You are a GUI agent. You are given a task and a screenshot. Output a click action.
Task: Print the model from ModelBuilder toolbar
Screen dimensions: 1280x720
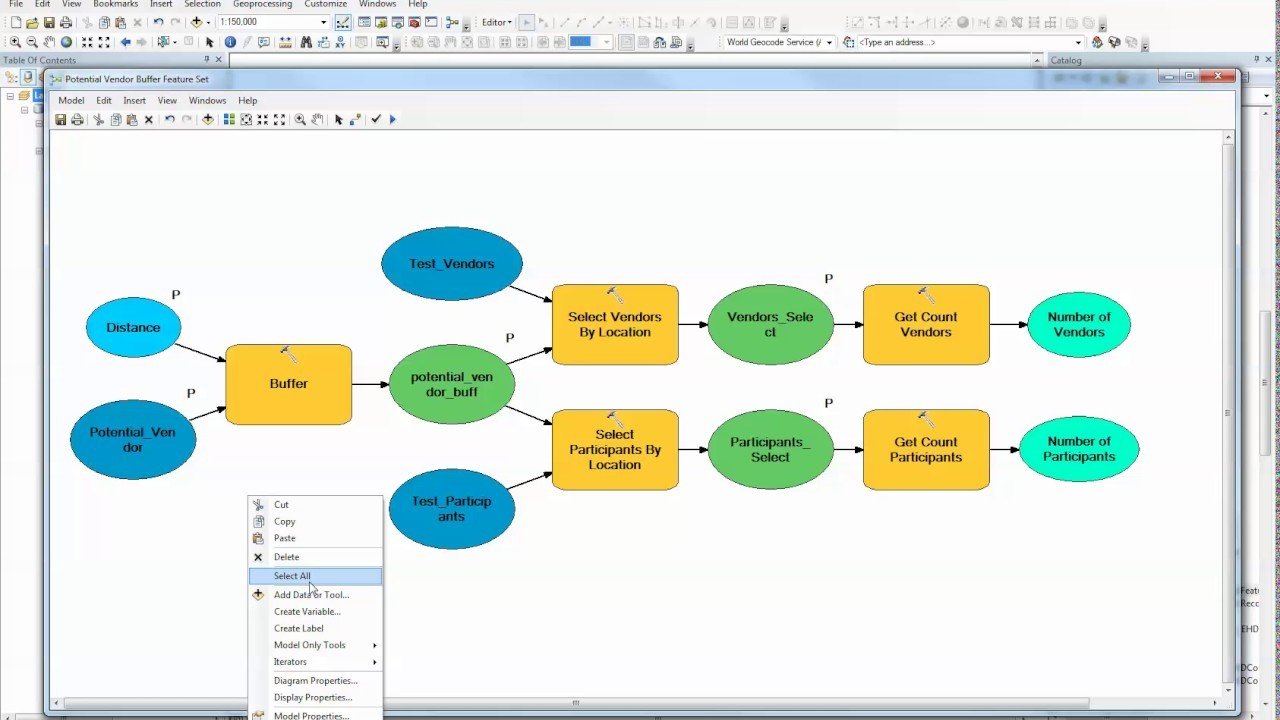coord(77,119)
